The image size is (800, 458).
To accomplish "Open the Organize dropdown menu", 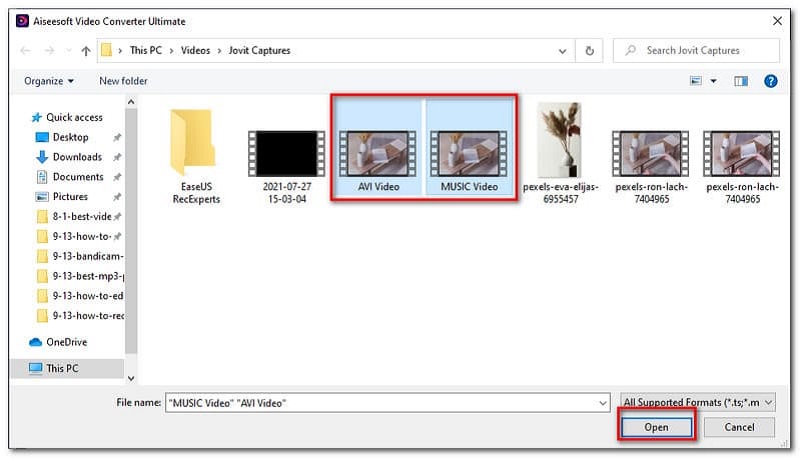I will pos(49,81).
